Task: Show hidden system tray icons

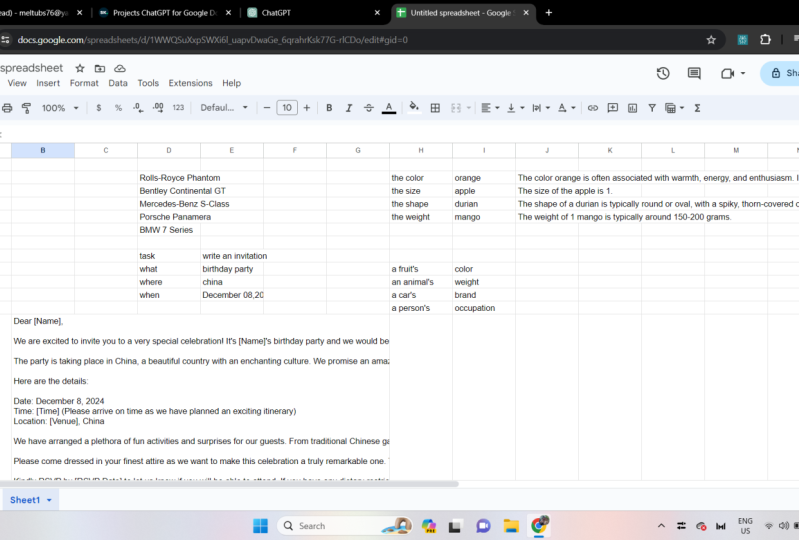Action: click(661, 526)
